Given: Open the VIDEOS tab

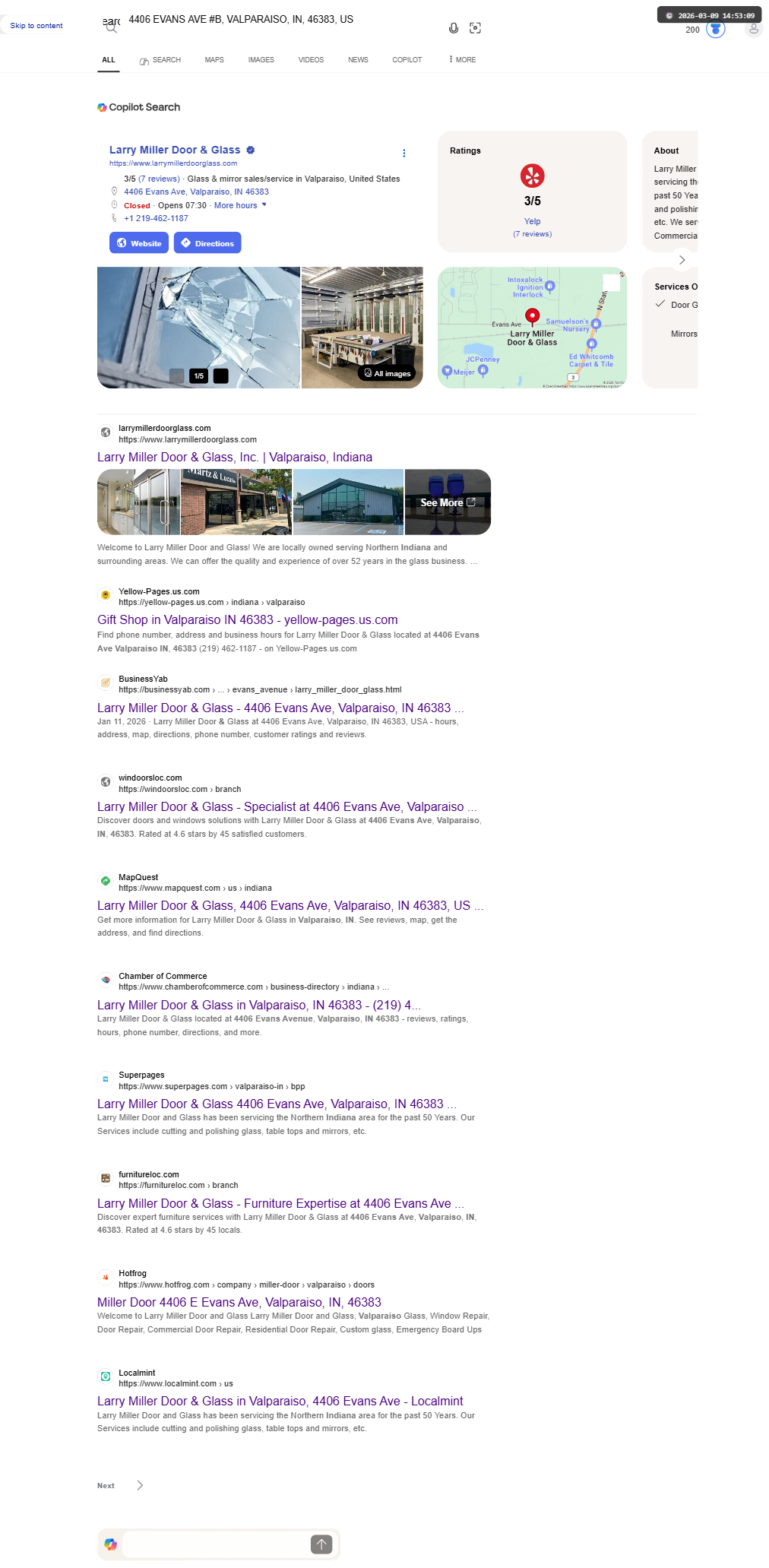Looking at the screenshot, I should (311, 59).
